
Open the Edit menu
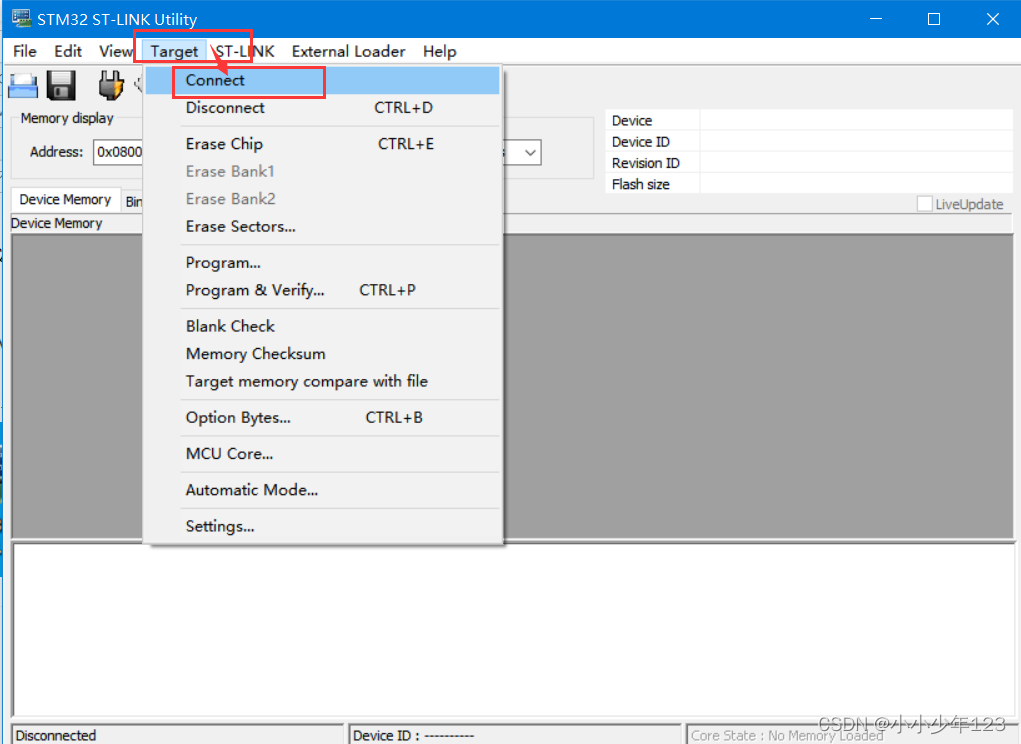[x=68, y=51]
